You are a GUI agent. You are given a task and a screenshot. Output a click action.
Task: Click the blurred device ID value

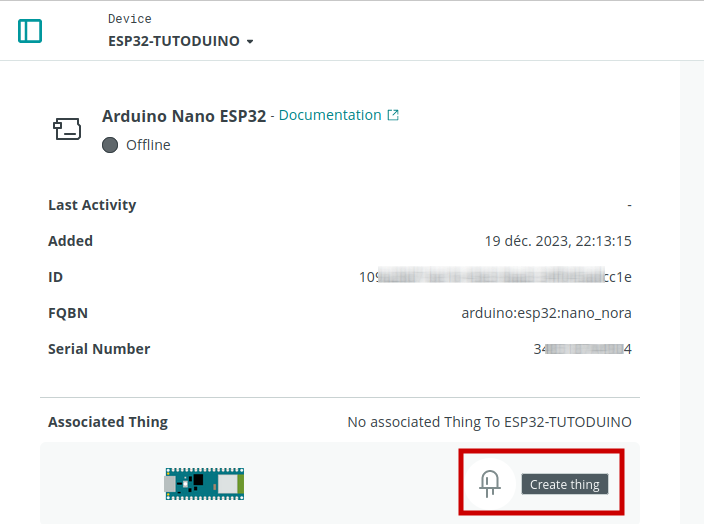(x=495, y=277)
